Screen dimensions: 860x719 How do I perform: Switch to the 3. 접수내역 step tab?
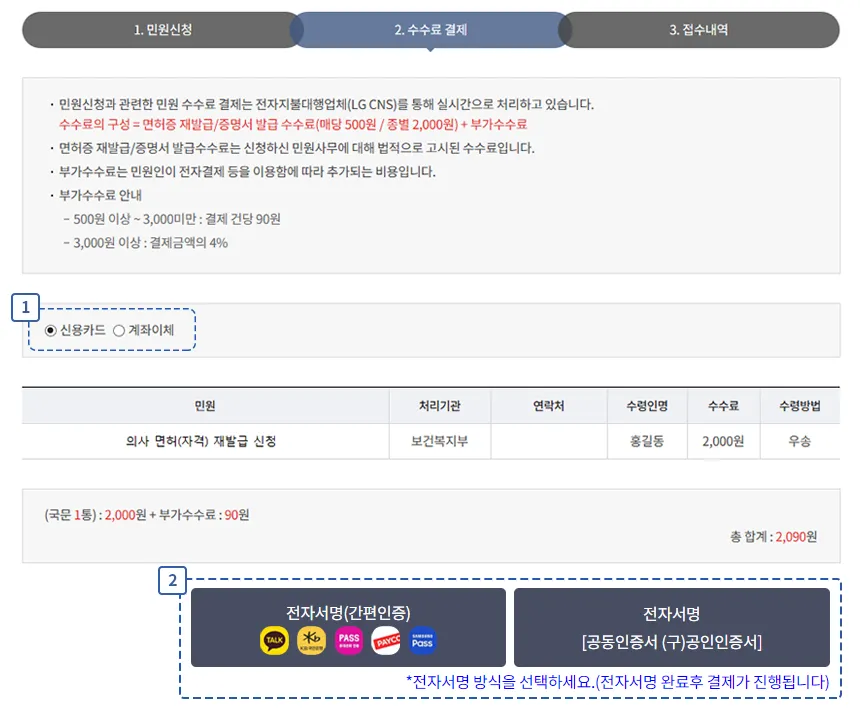698,30
